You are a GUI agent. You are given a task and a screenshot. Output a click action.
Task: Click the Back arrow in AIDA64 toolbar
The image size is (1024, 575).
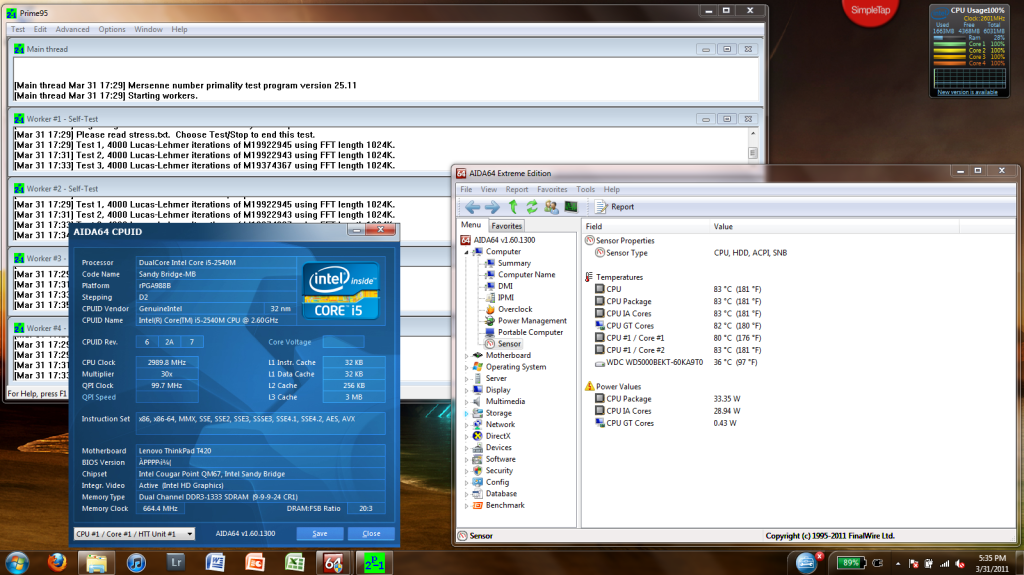tap(472, 206)
